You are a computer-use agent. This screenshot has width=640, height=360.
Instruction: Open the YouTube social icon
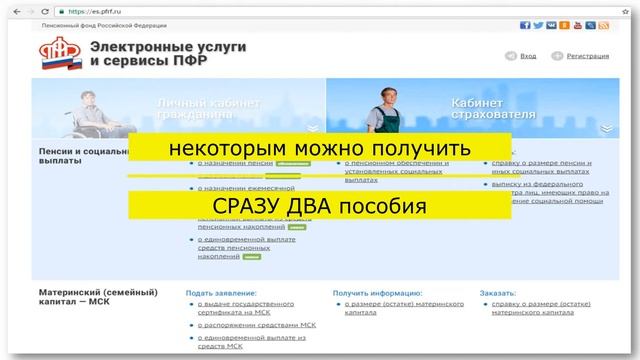point(577,25)
